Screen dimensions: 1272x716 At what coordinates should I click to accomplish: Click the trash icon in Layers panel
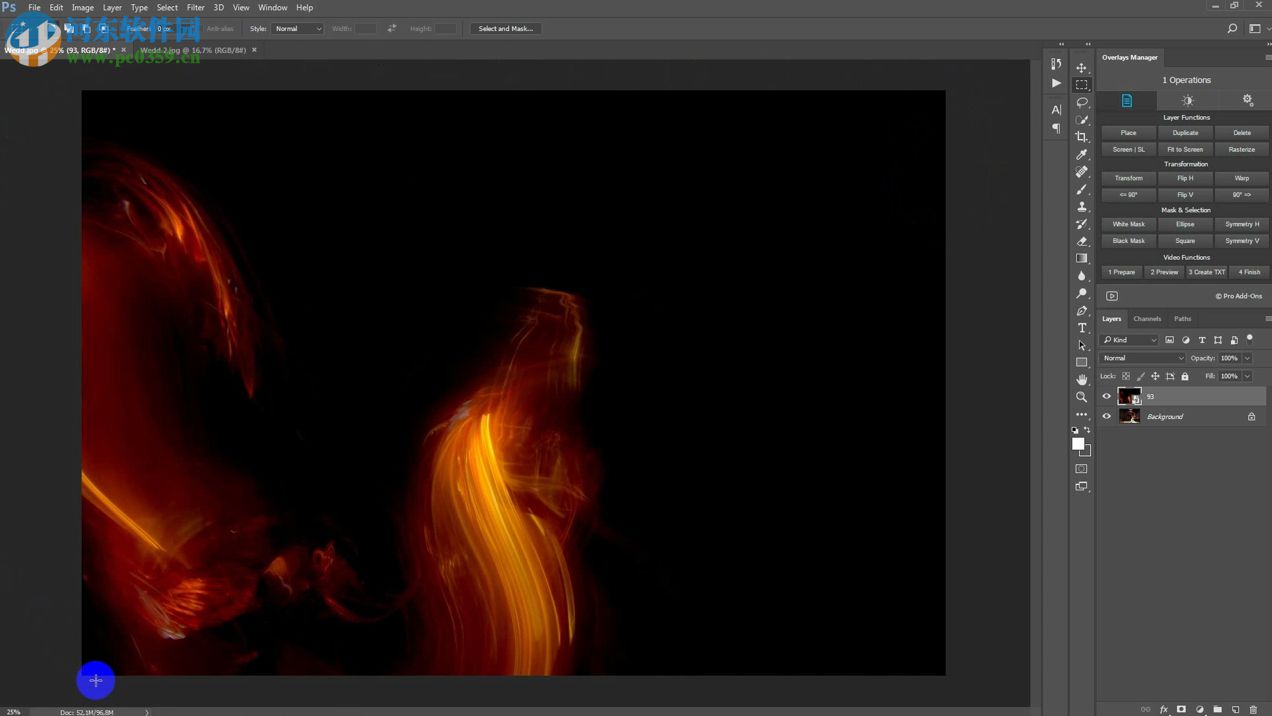click(1253, 709)
